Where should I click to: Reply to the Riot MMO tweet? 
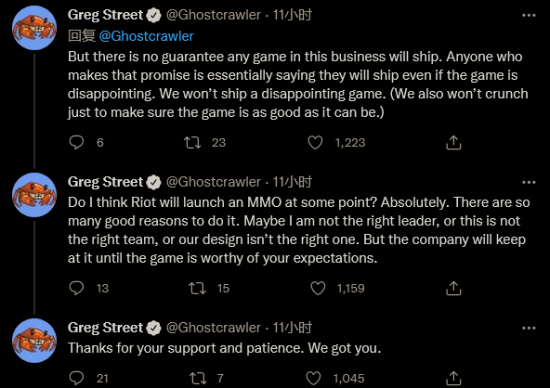coord(76,288)
